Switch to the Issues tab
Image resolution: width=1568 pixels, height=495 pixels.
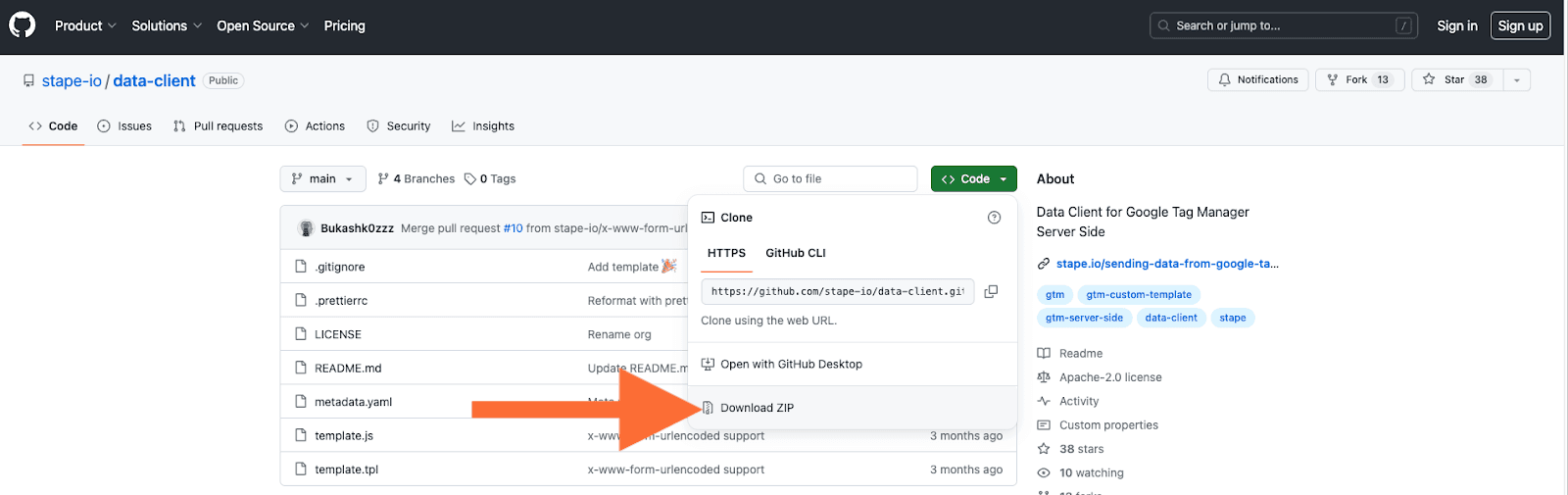coord(124,125)
